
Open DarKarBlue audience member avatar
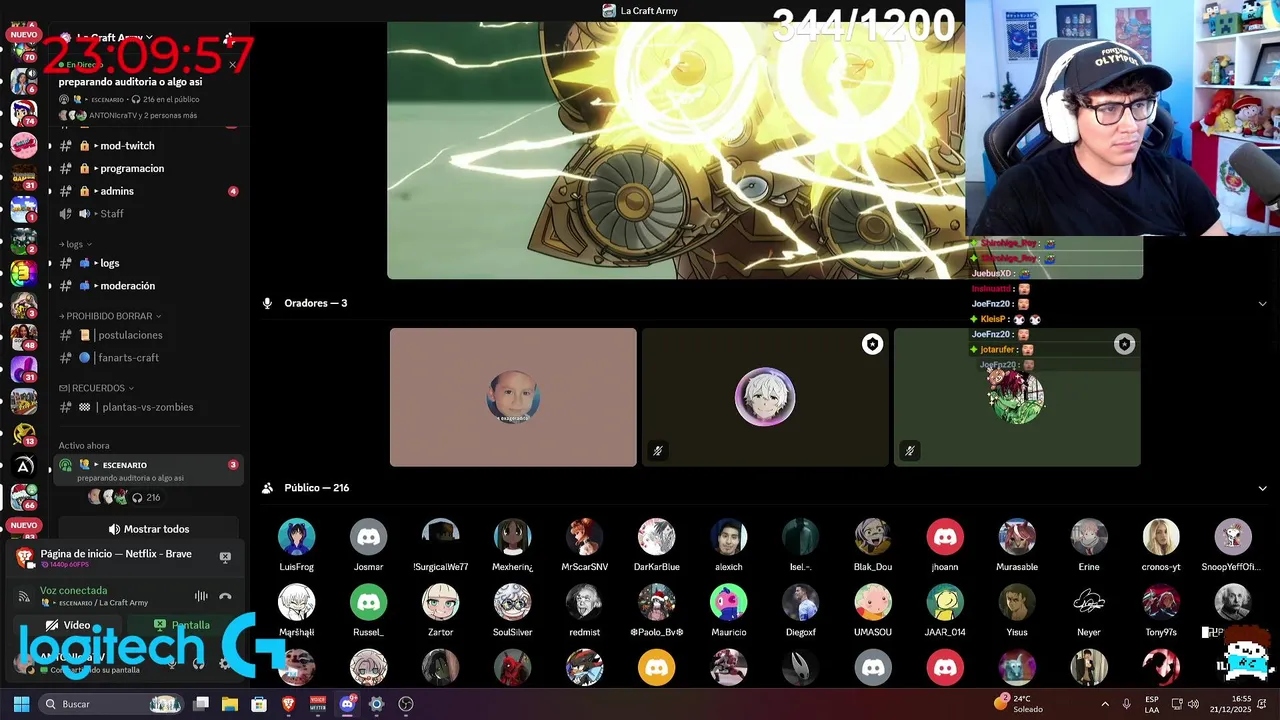[656, 537]
